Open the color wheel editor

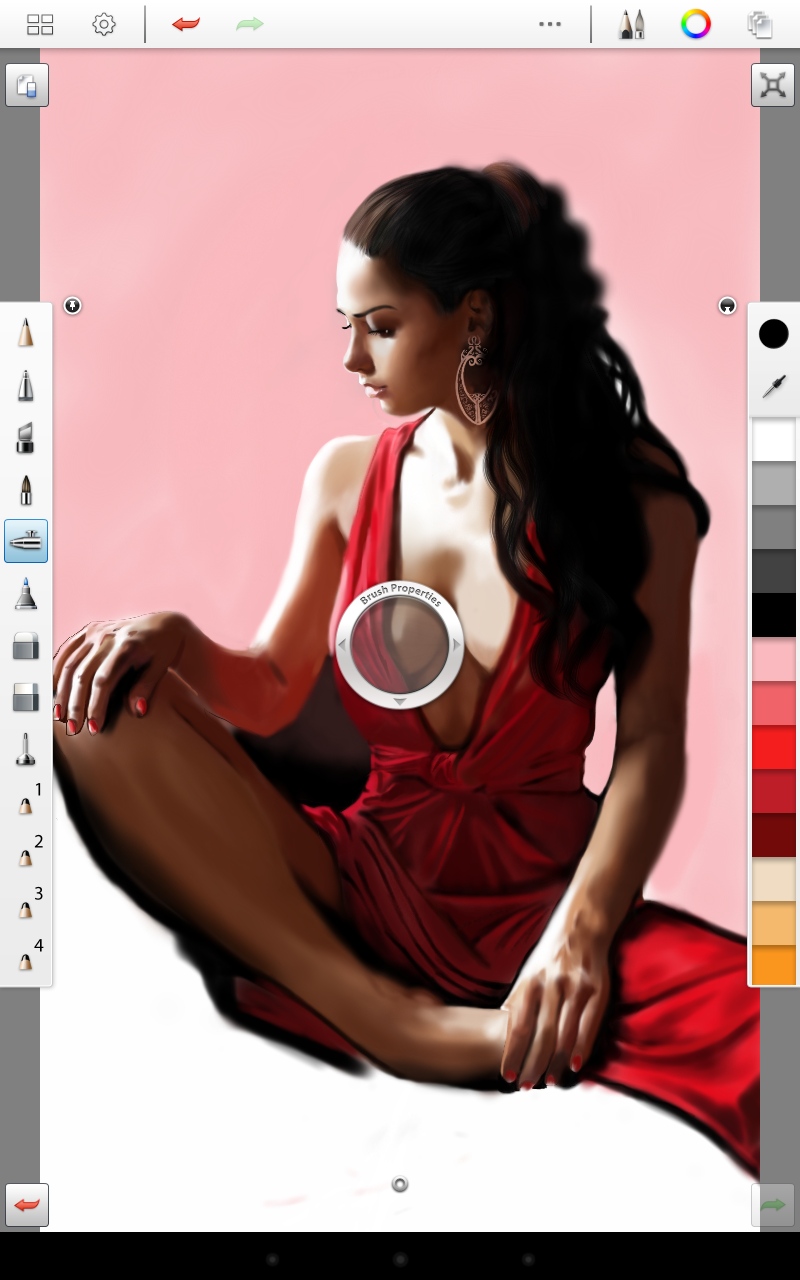pyautogui.click(x=696, y=25)
